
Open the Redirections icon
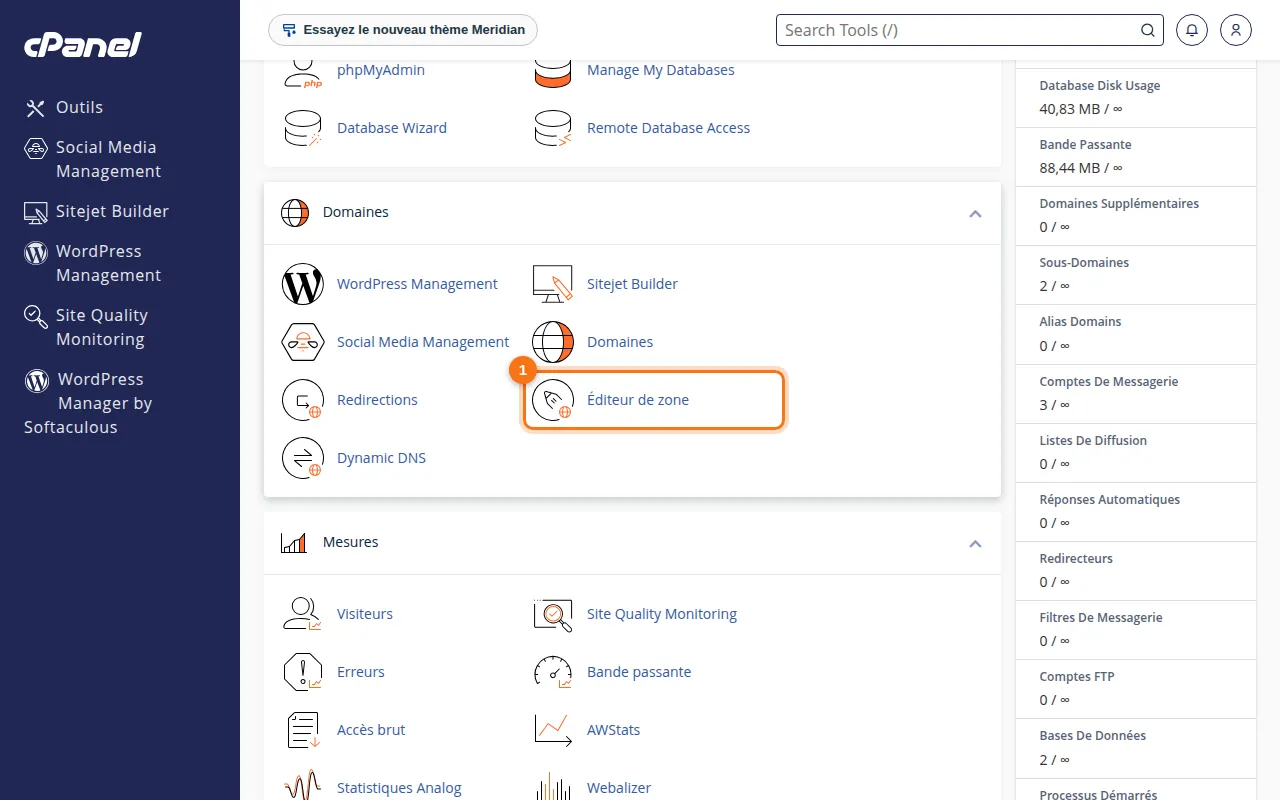(303, 400)
